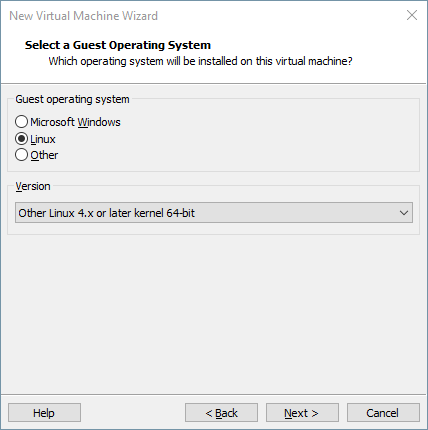Pick the Other operating system radio button
The width and height of the screenshot is (428, 430).
point(21,155)
